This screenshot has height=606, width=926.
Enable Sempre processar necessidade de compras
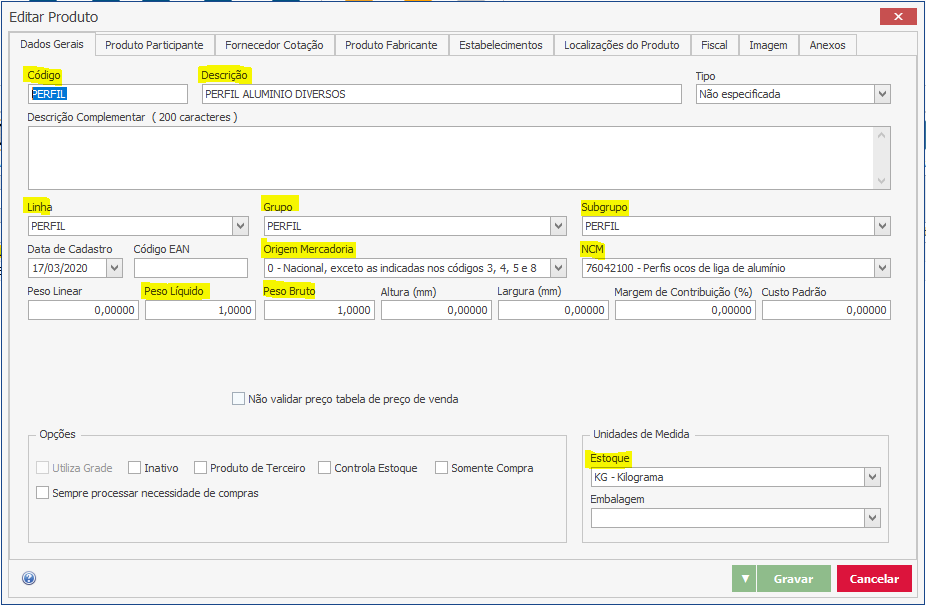click(x=42, y=493)
